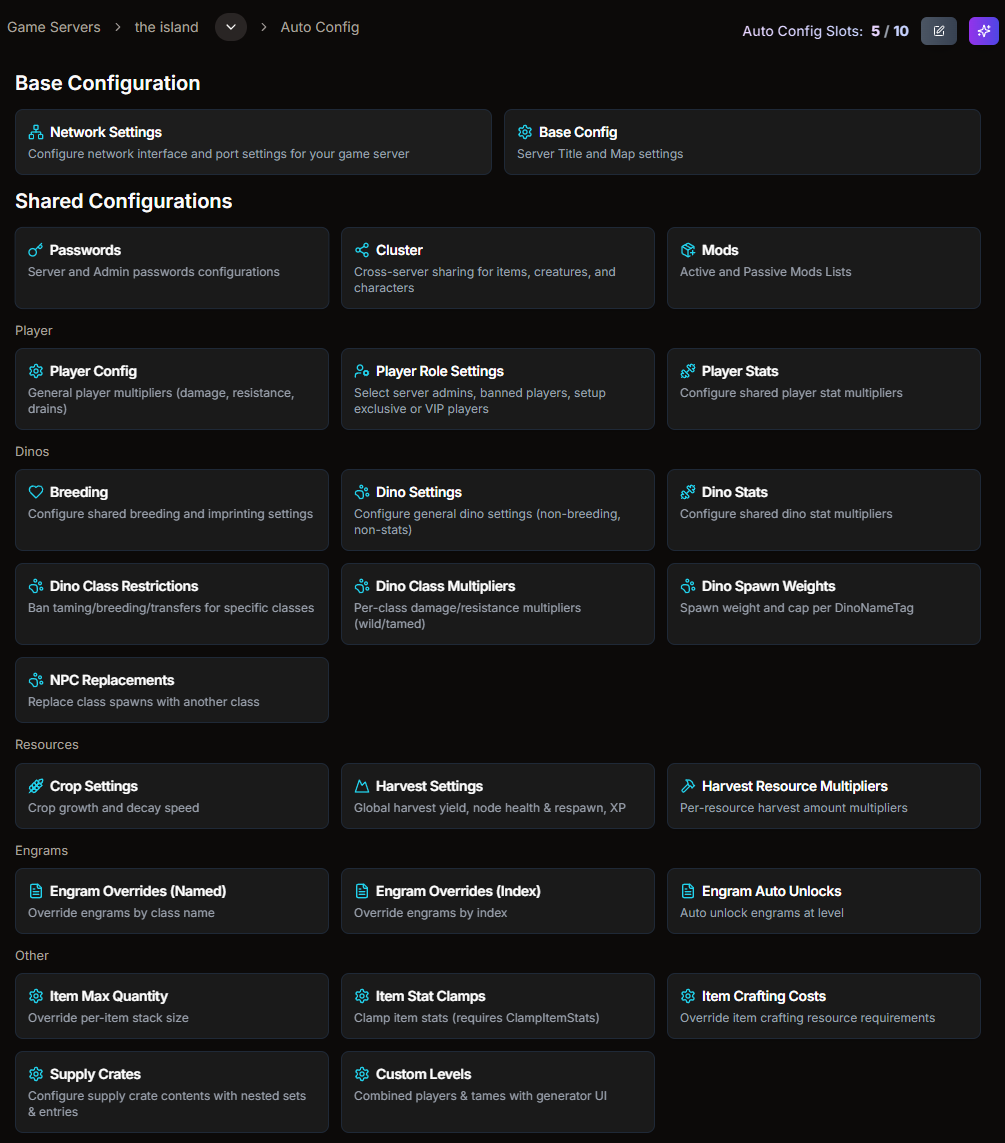Screen dimensions: 1005x1143
Task: Open the Crop Settings icon
Action: 36,786
